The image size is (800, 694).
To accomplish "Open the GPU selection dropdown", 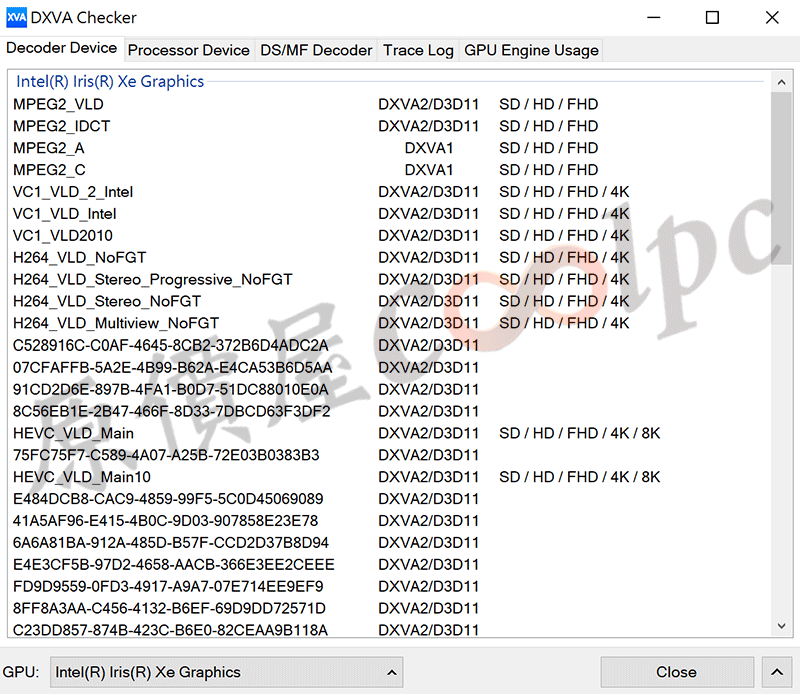I will coord(227,672).
